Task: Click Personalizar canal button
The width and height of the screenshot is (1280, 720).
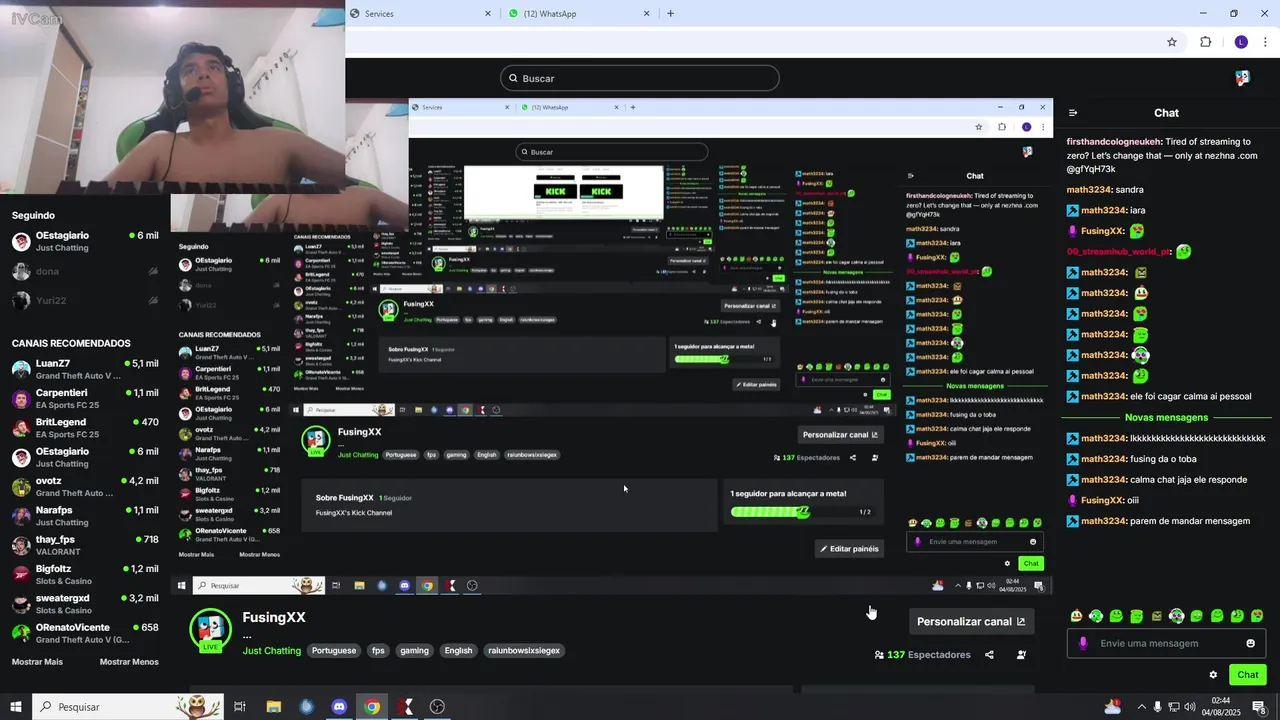Action: (971, 621)
